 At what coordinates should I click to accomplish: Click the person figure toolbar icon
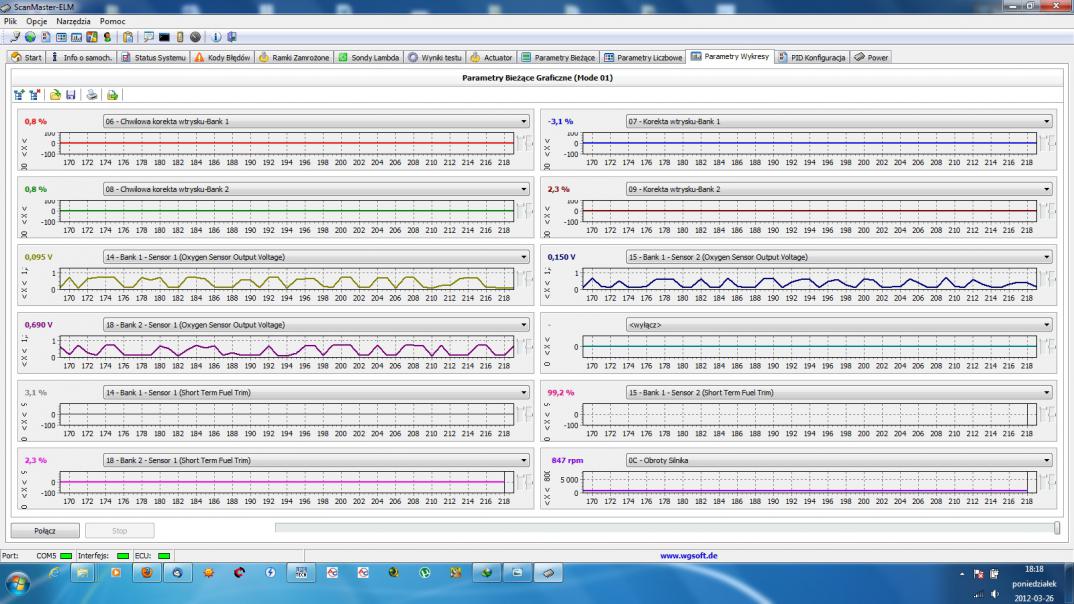tap(107, 37)
